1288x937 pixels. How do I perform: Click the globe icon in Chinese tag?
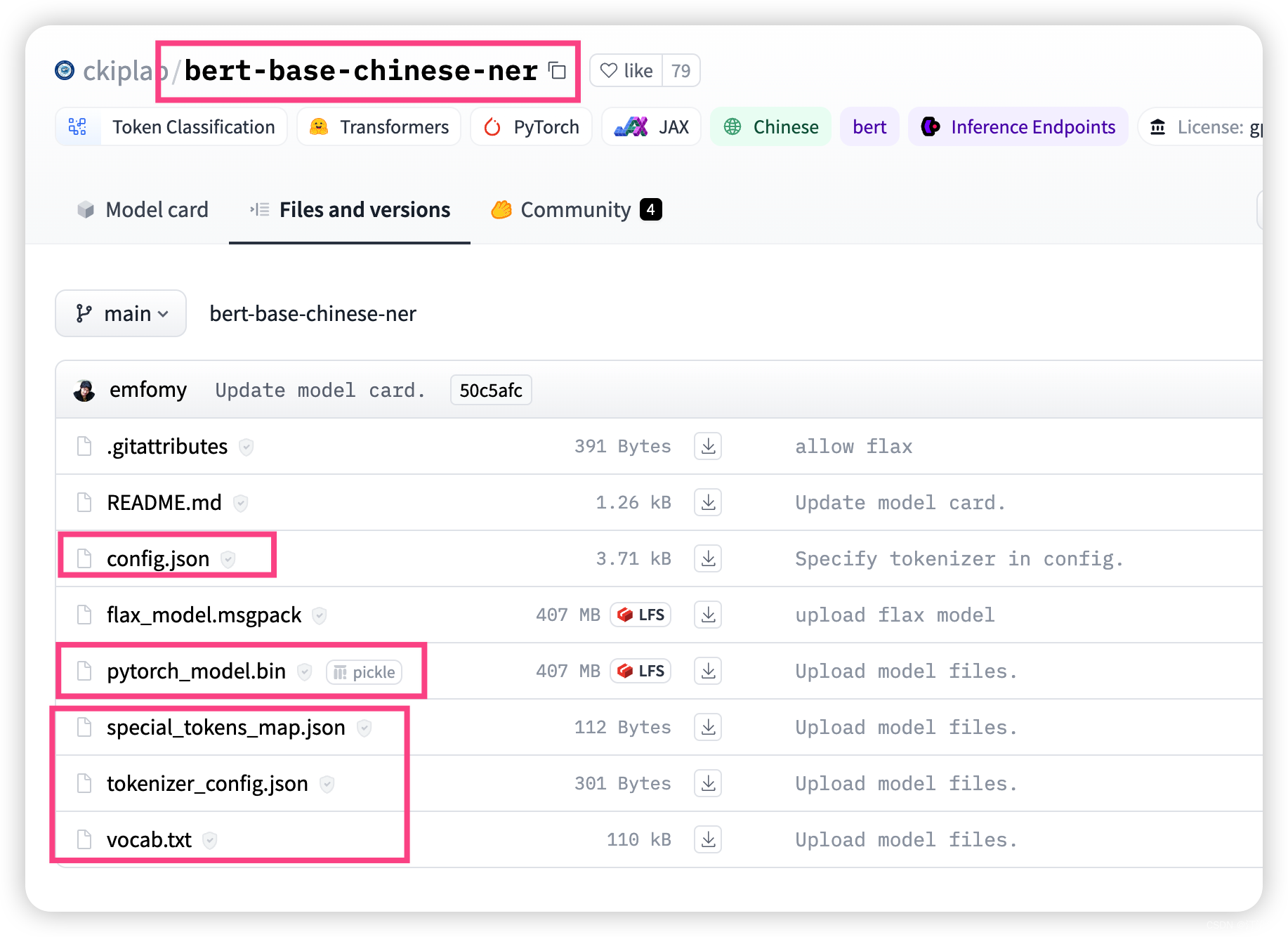pyautogui.click(x=732, y=126)
